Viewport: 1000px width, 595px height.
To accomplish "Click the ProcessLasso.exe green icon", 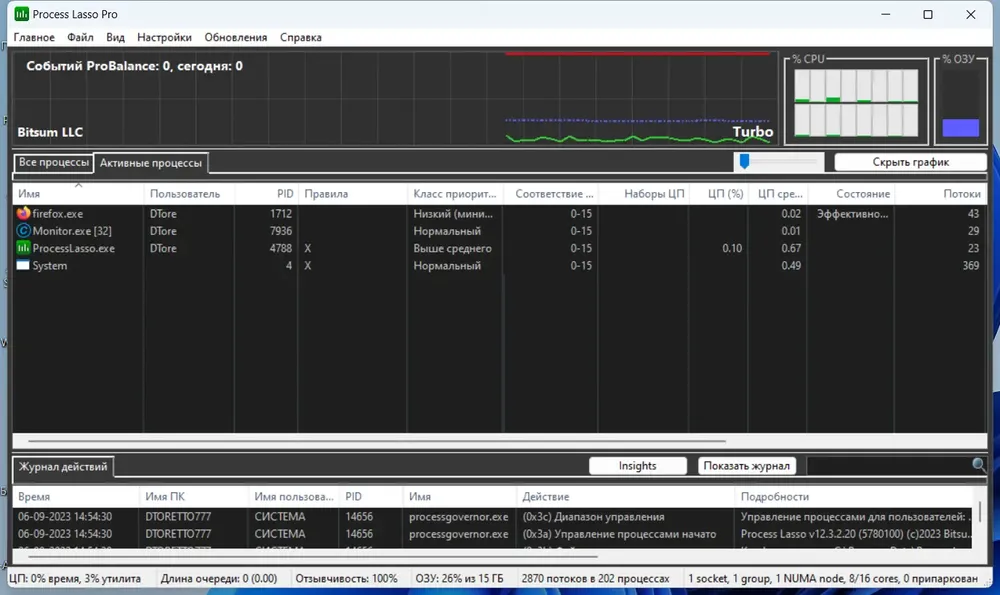I will click(x=23, y=248).
